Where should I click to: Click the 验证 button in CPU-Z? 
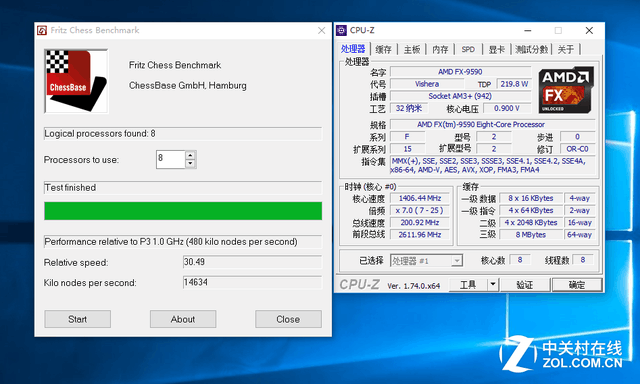point(524,285)
